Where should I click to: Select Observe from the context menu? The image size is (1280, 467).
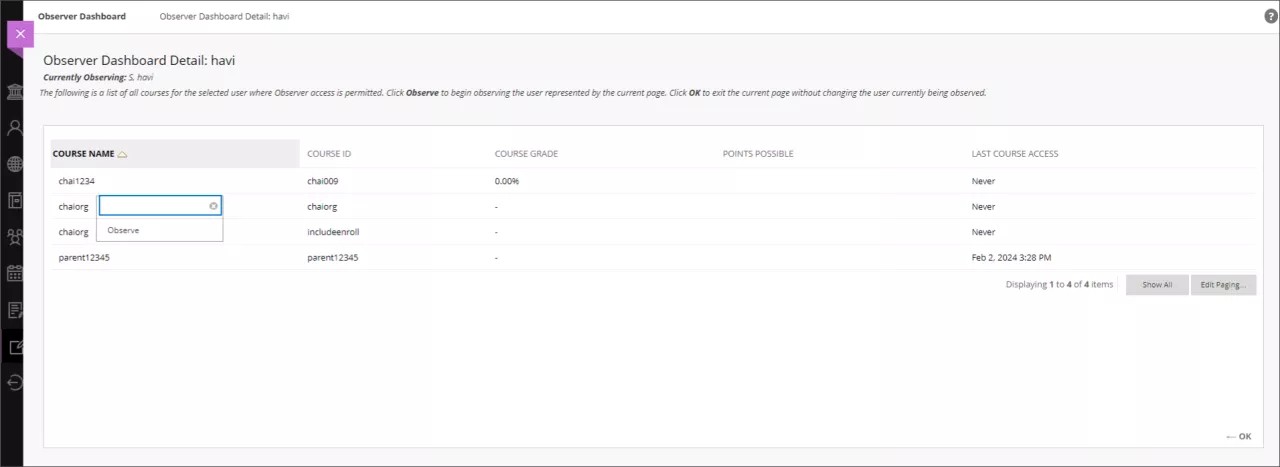(x=123, y=230)
